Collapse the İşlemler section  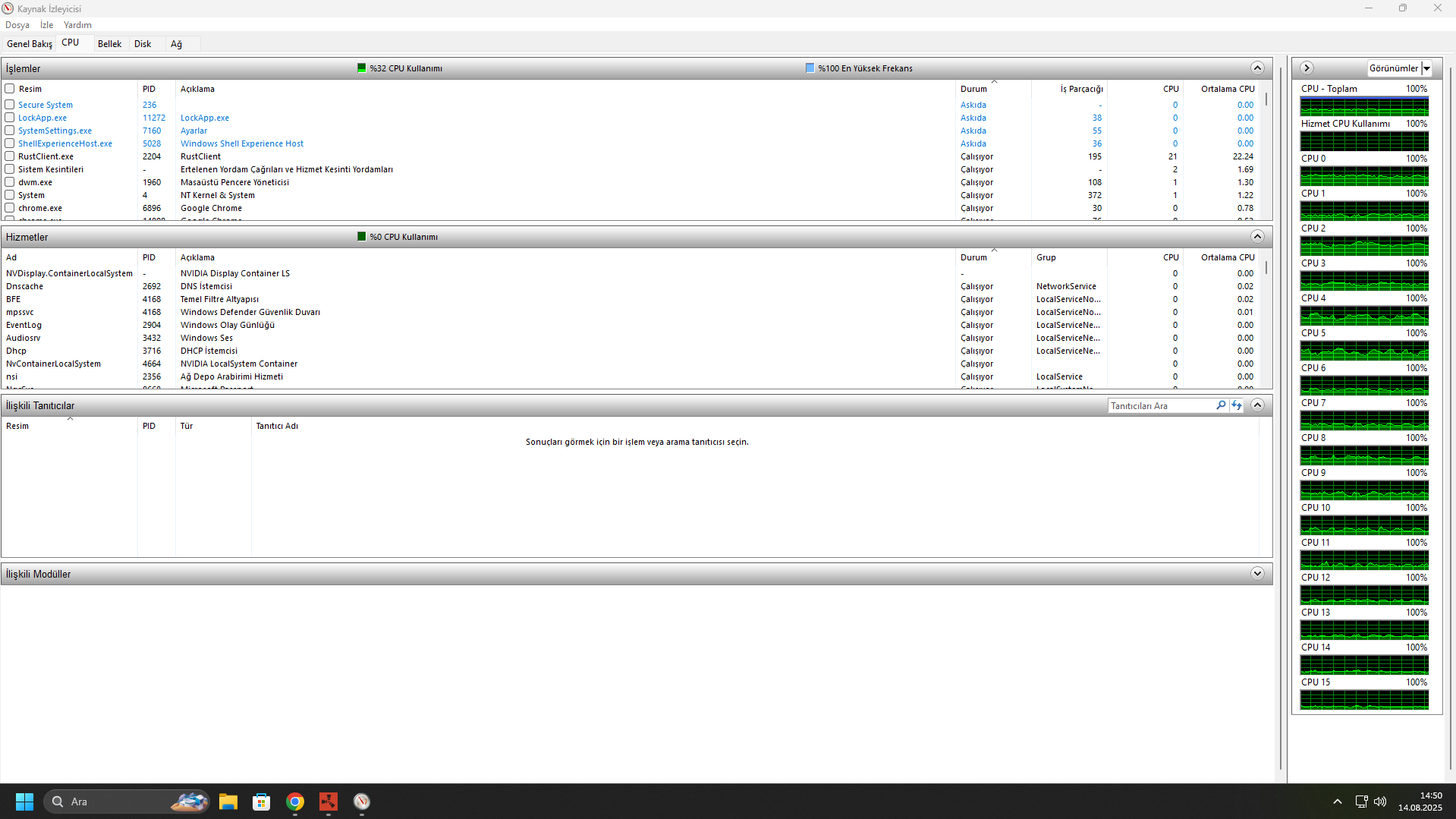[x=1257, y=68]
